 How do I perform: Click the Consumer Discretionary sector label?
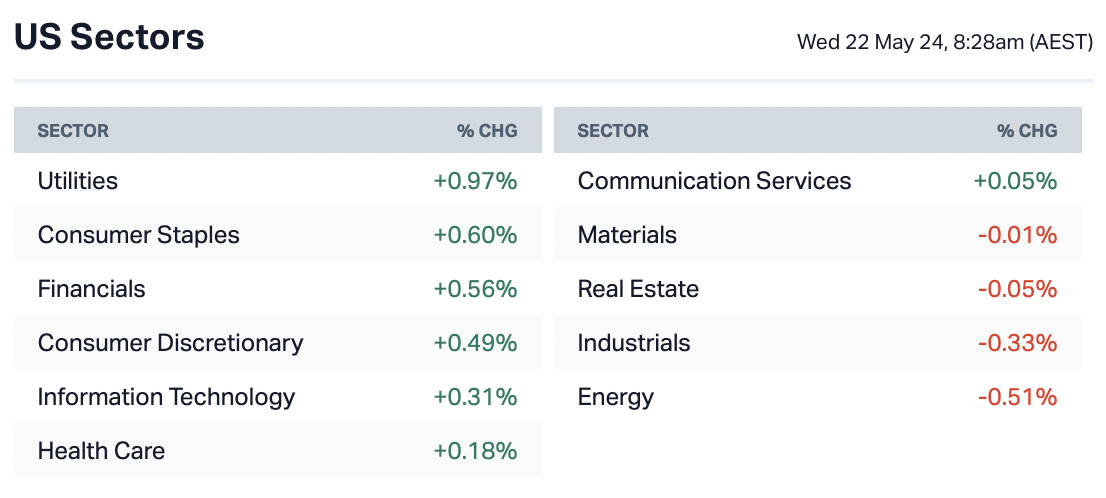click(170, 343)
